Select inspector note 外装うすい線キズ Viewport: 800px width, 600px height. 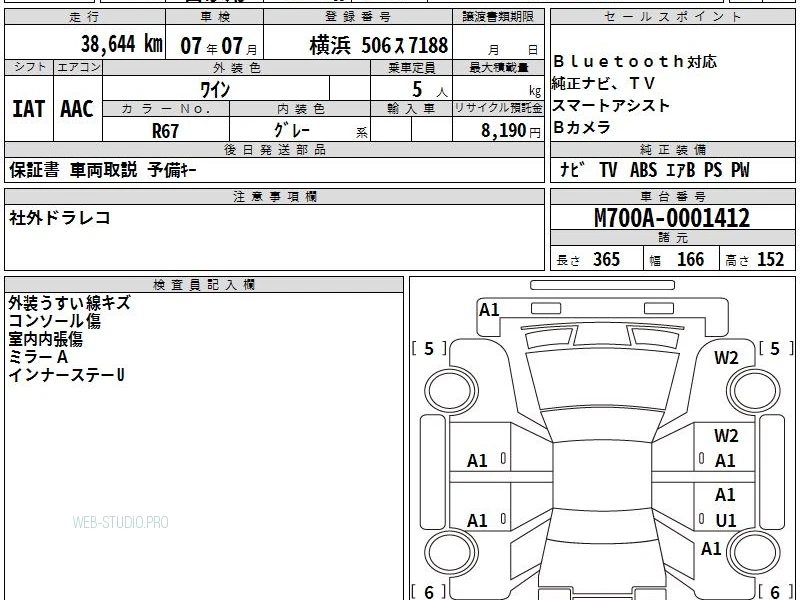tap(69, 303)
